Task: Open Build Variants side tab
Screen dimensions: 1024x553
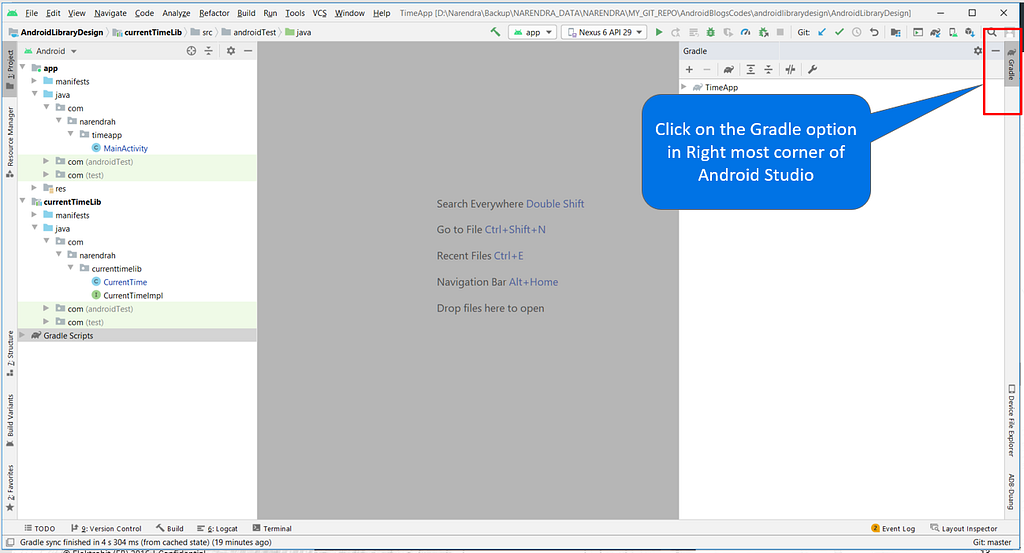Action: click(x=10, y=420)
